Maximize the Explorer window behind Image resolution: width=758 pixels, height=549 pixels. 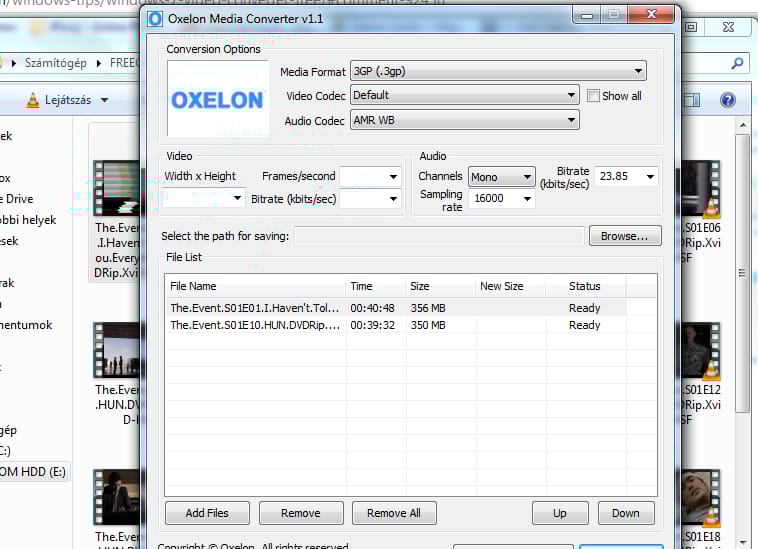click(692, 27)
